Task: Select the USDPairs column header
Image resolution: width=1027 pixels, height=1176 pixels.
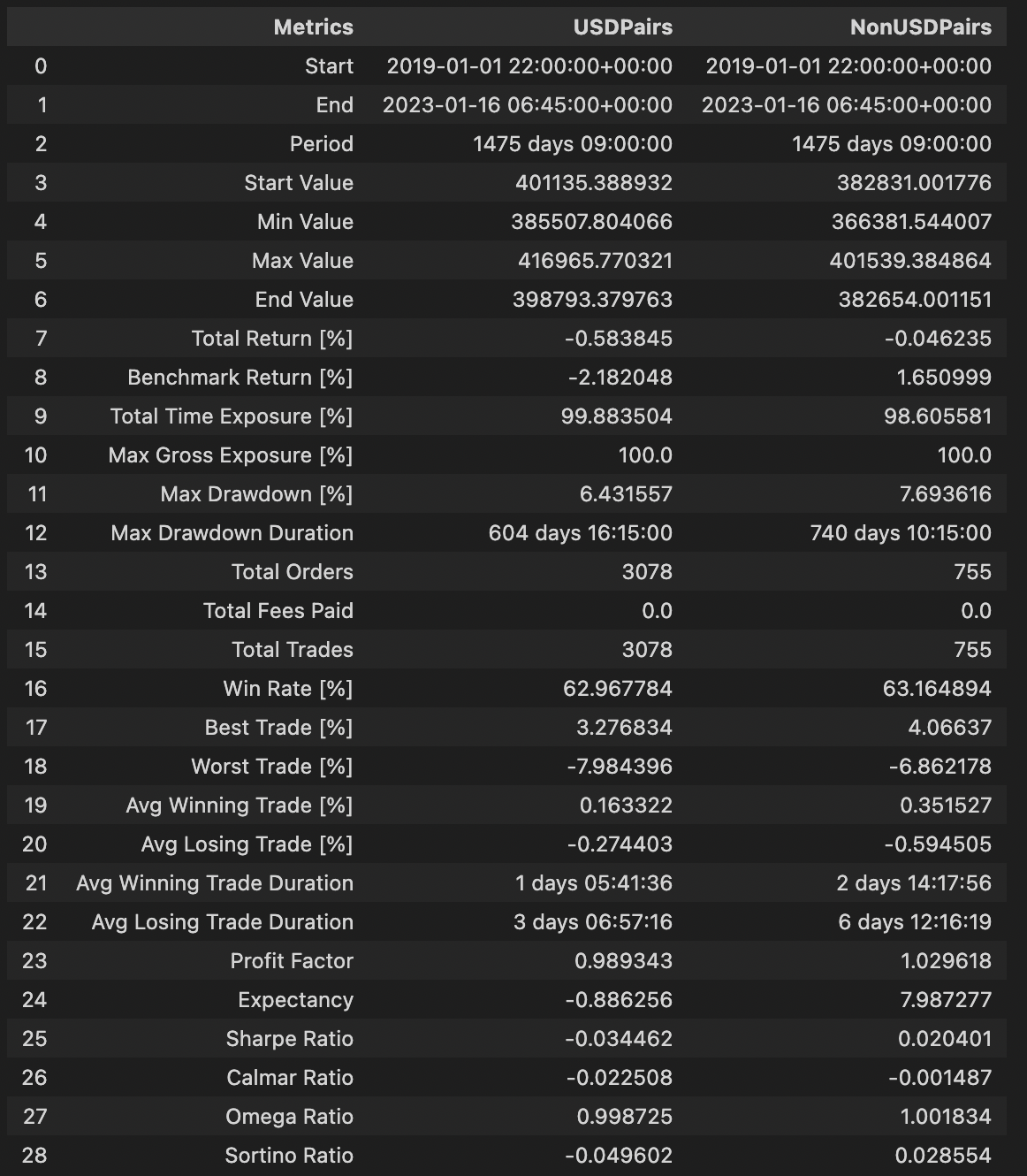Action: (622, 27)
